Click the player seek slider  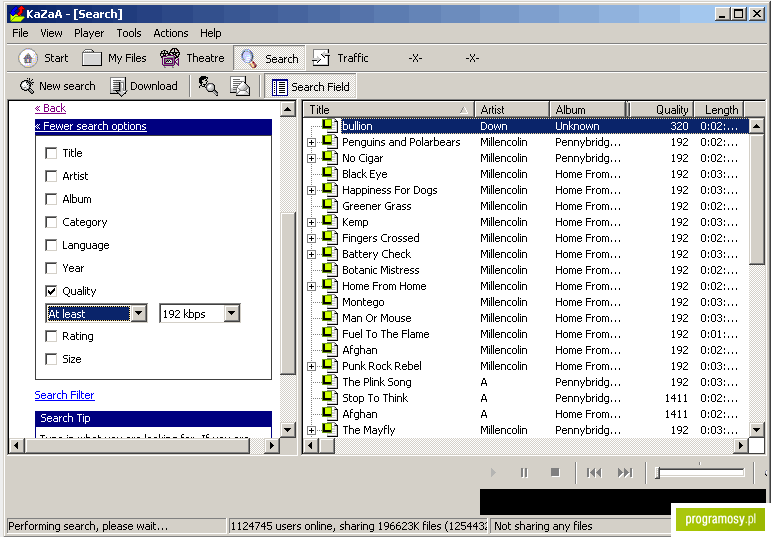click(x=700, y=473)
